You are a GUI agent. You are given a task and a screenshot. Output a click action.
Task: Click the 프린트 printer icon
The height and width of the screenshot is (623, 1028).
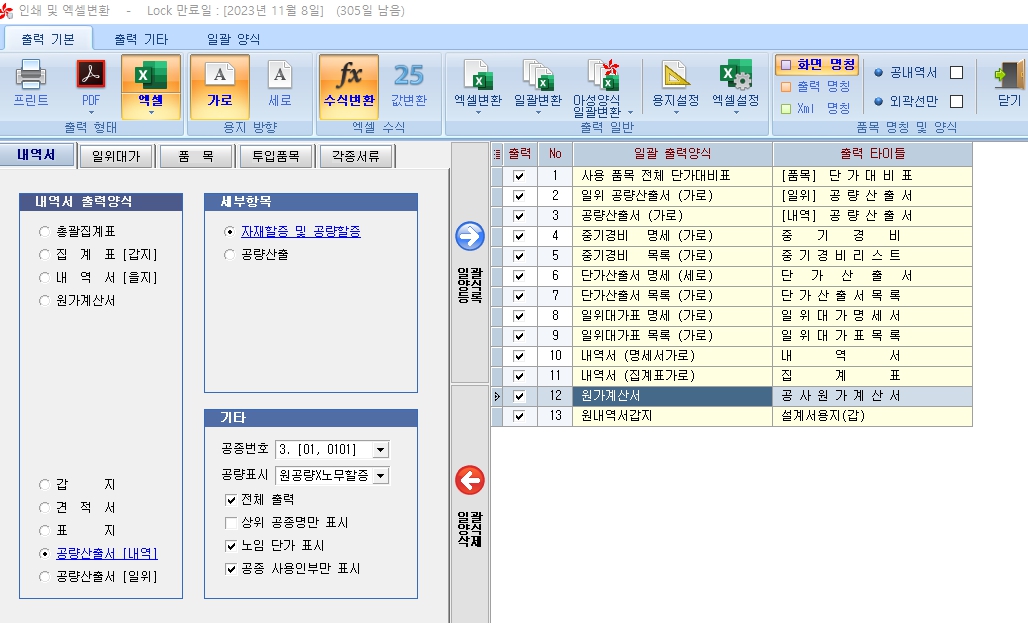click(30, 78)
